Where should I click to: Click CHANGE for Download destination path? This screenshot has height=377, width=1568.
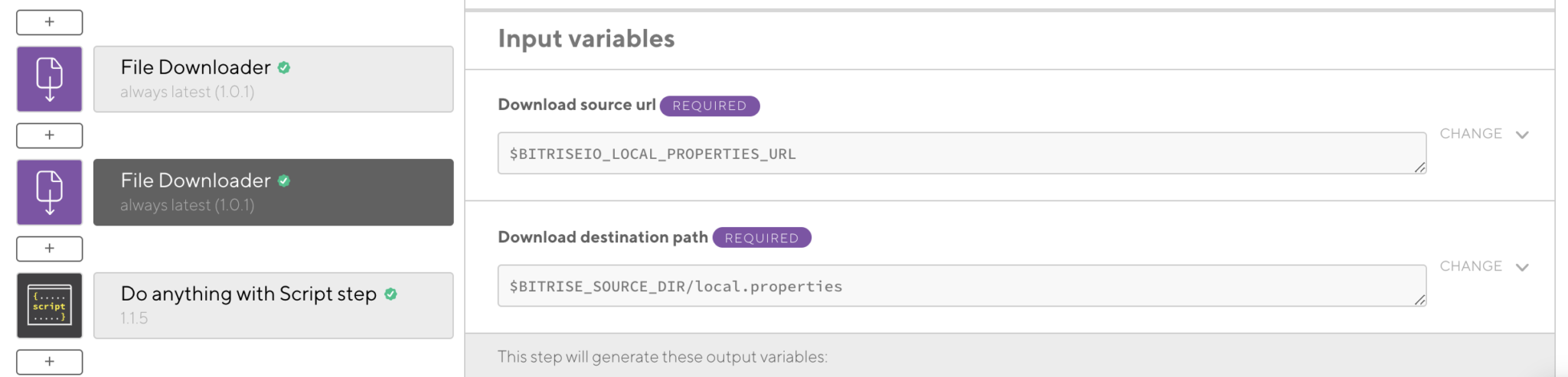1470,266
